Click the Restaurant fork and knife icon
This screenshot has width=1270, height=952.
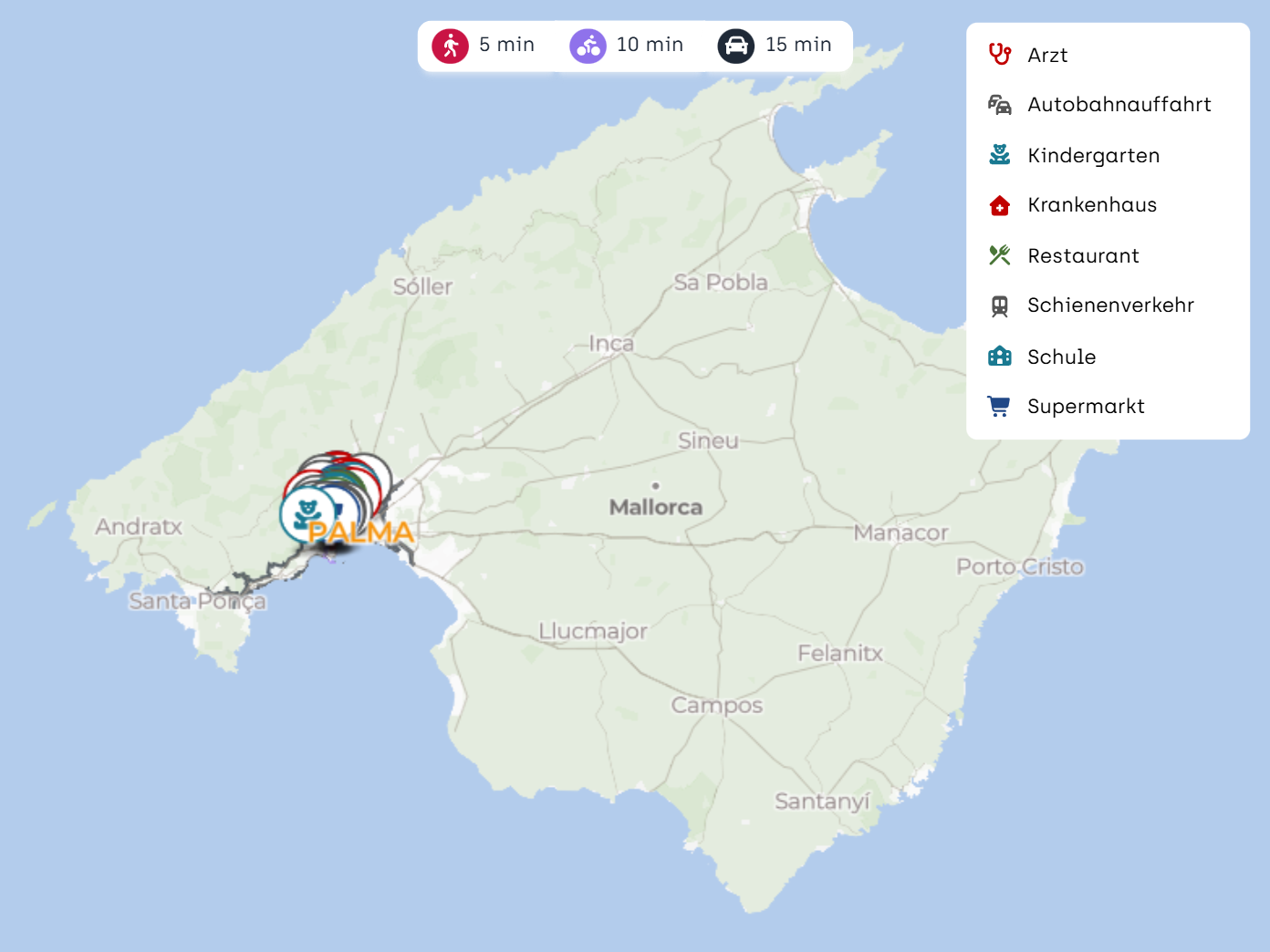[x=1000, y=255]
